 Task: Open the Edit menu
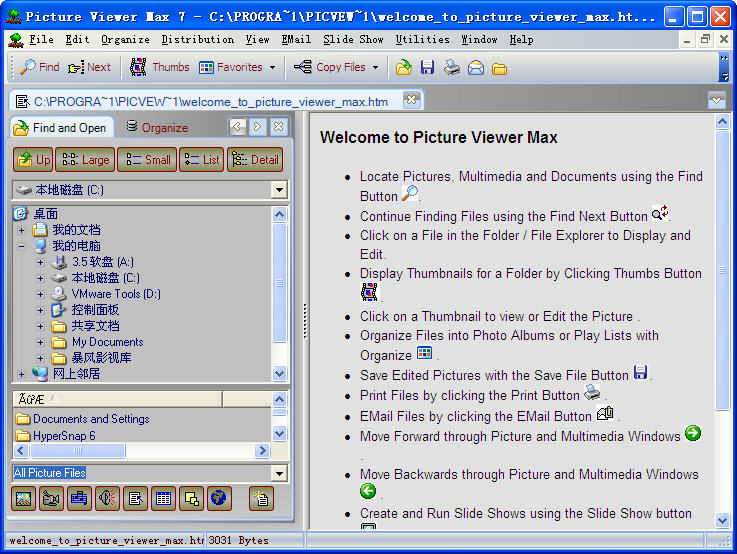pyautogui.click(x=77, y=39)
